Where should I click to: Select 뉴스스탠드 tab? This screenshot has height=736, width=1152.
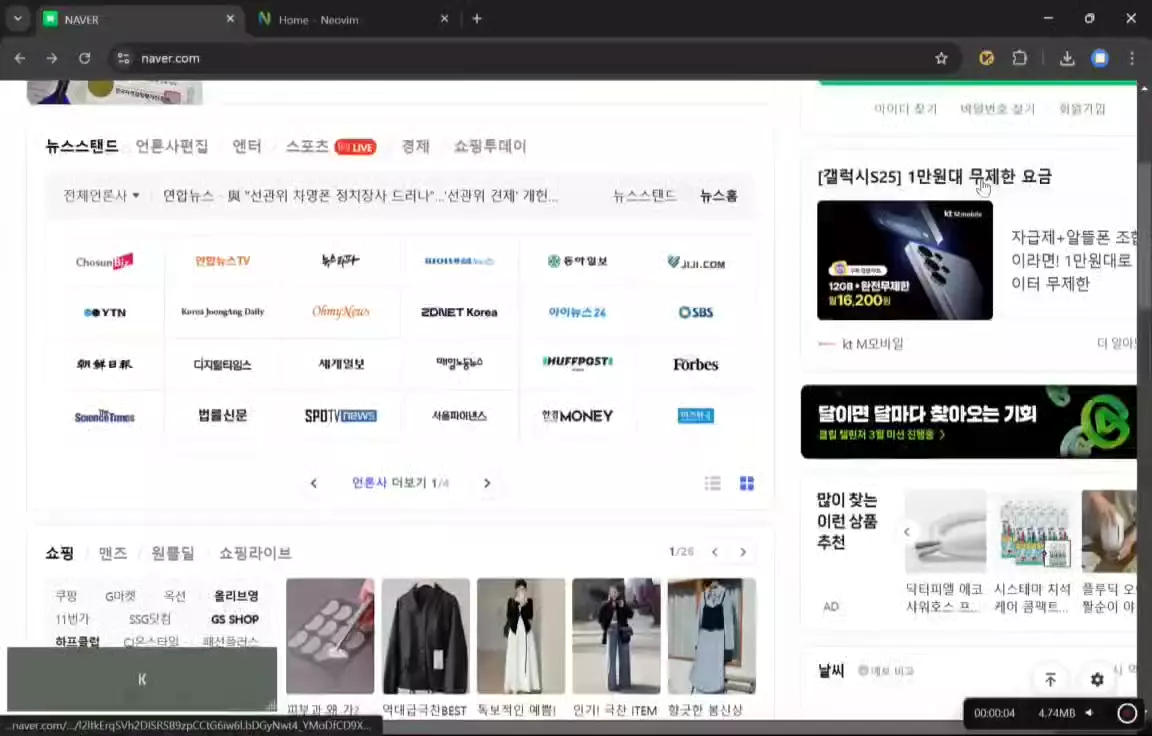click(82, 146)
